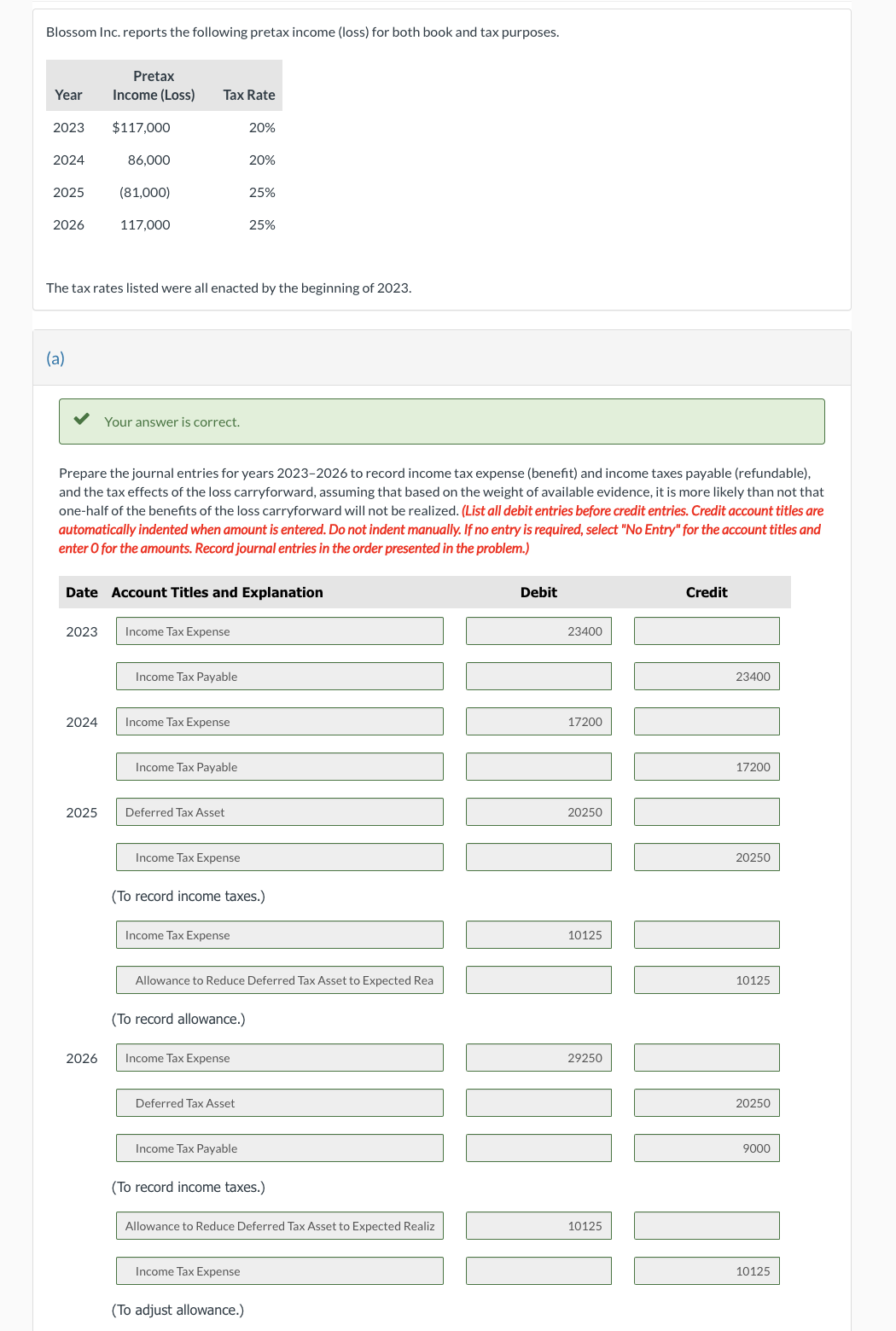896x1331 pixels.
Task: Select the 23400 debit amount field for 2023
Action: point(538,631)
